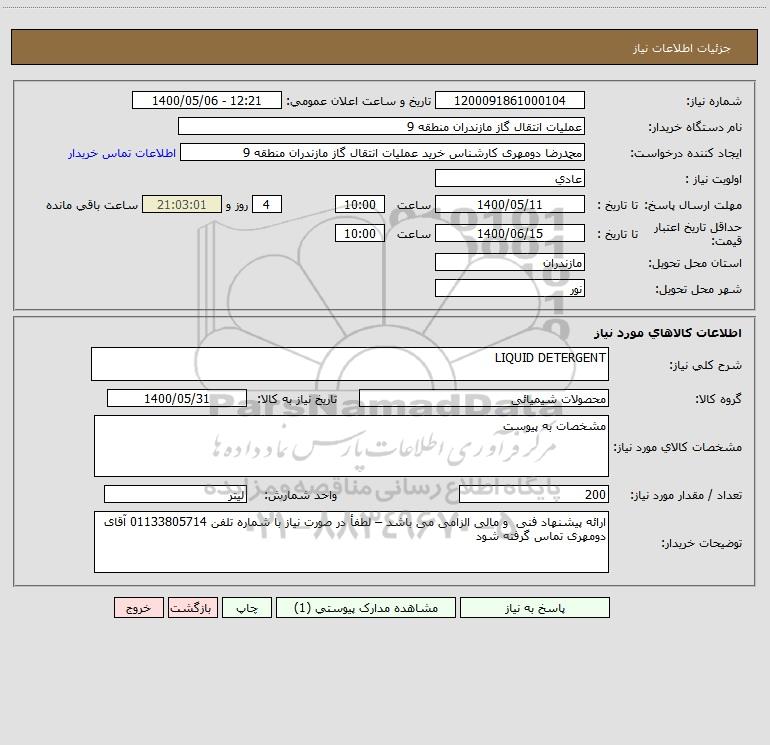Click specifications box مشخصات به پیوست
The height and width of the screenshot is (745, 770).
click(x=351, y=446)
